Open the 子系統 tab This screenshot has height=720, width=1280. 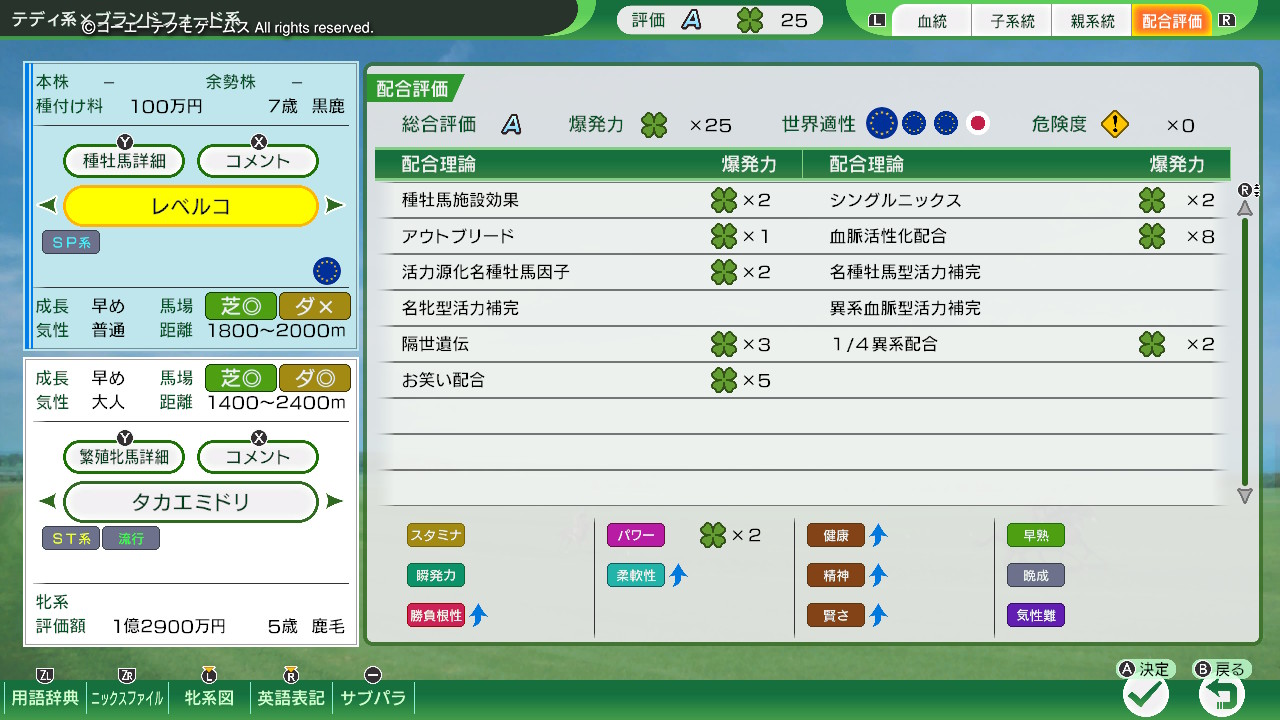tap(1012, 21)
